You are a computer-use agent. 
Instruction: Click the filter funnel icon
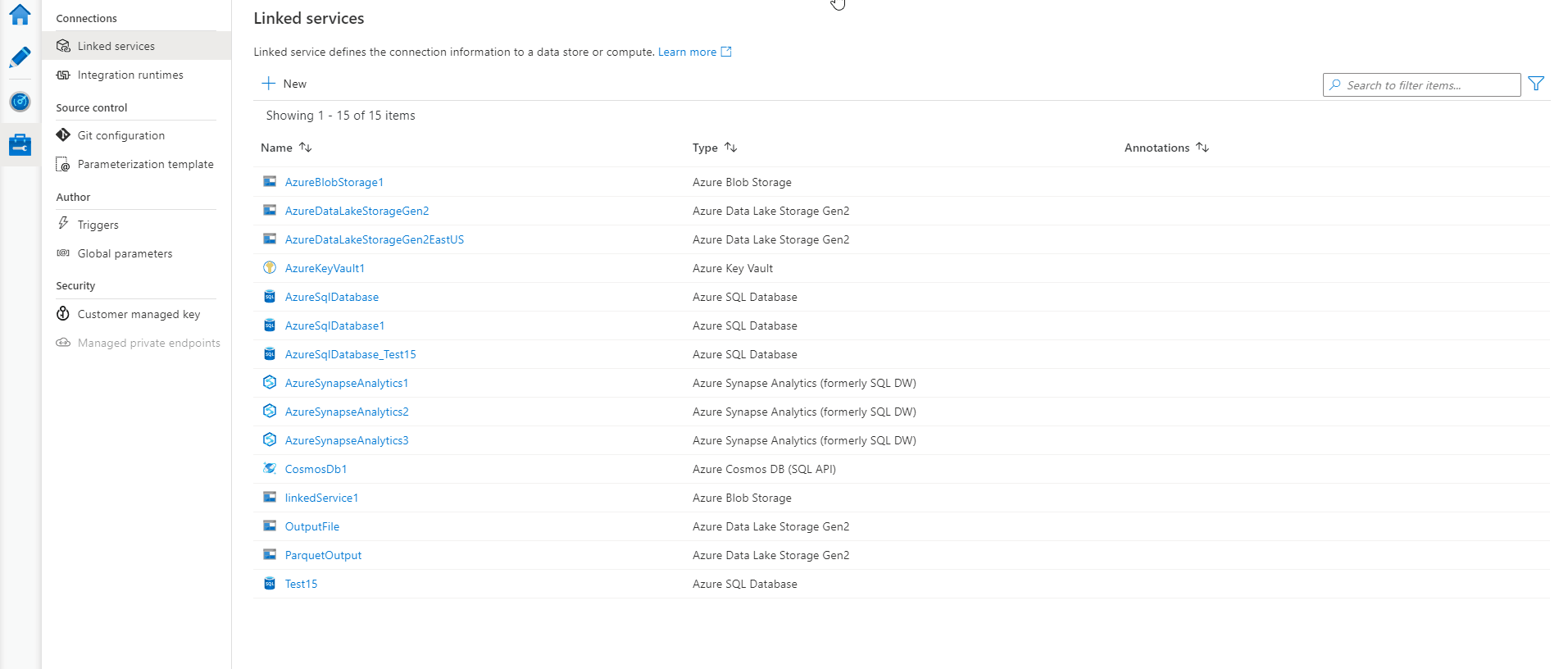tap(1536, 84)
